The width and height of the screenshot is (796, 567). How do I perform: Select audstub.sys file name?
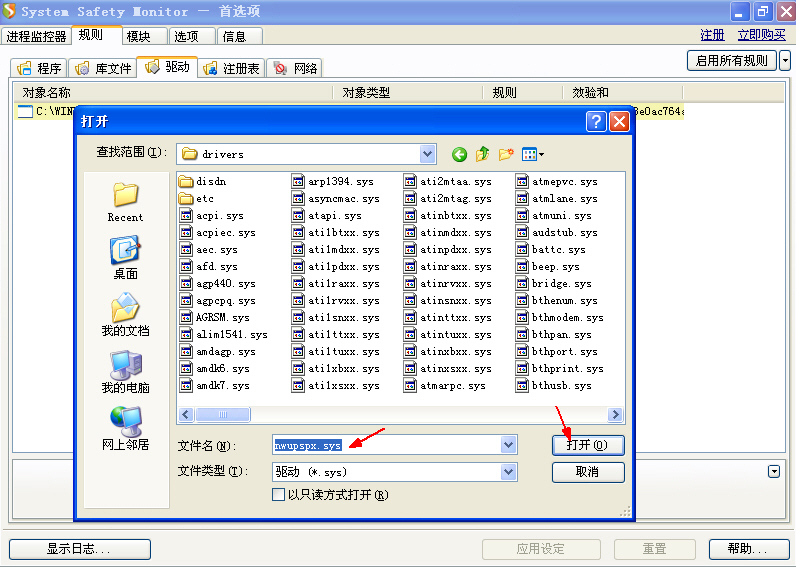(565, 232)
